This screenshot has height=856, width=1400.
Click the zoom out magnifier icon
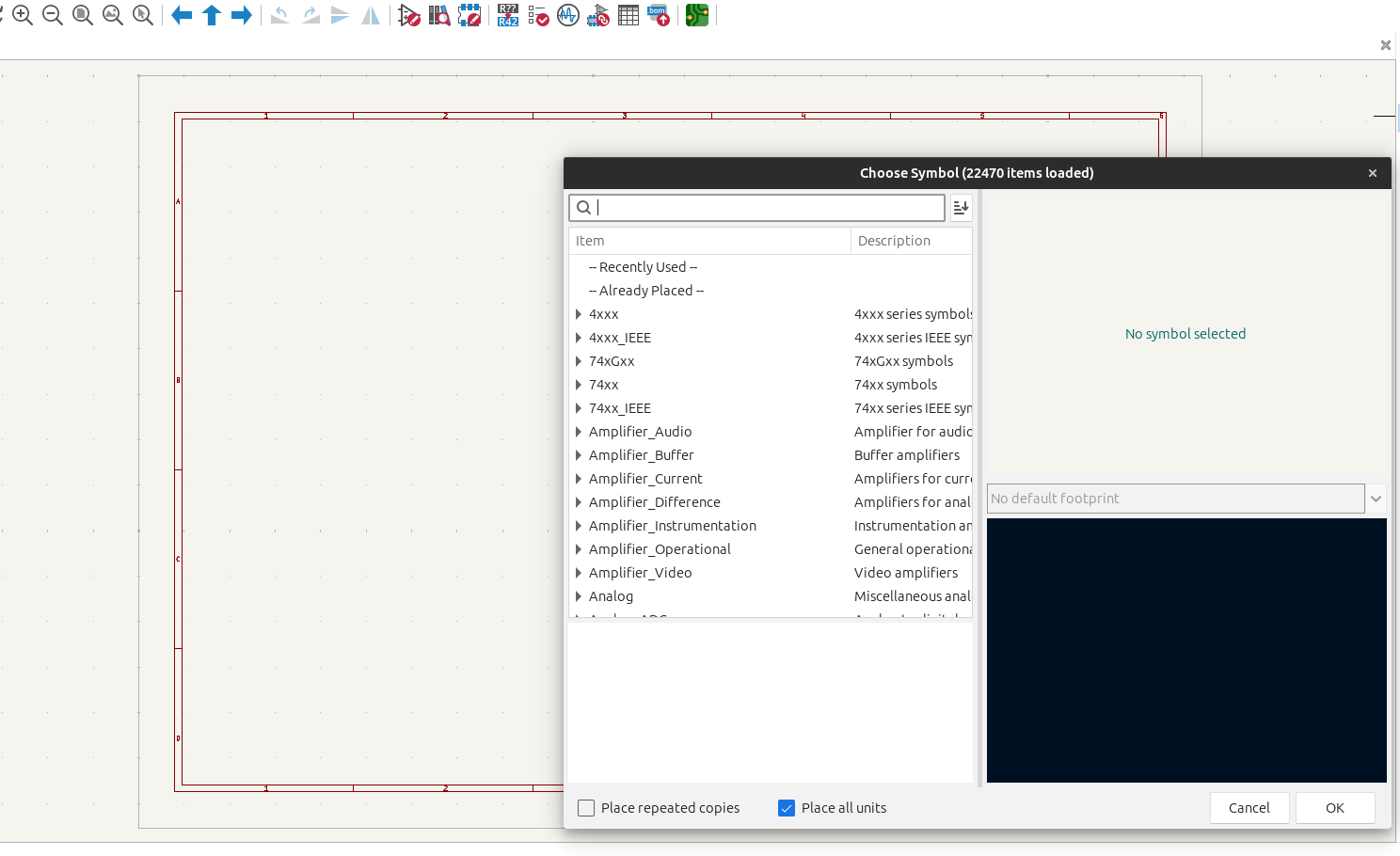point(53,16)
